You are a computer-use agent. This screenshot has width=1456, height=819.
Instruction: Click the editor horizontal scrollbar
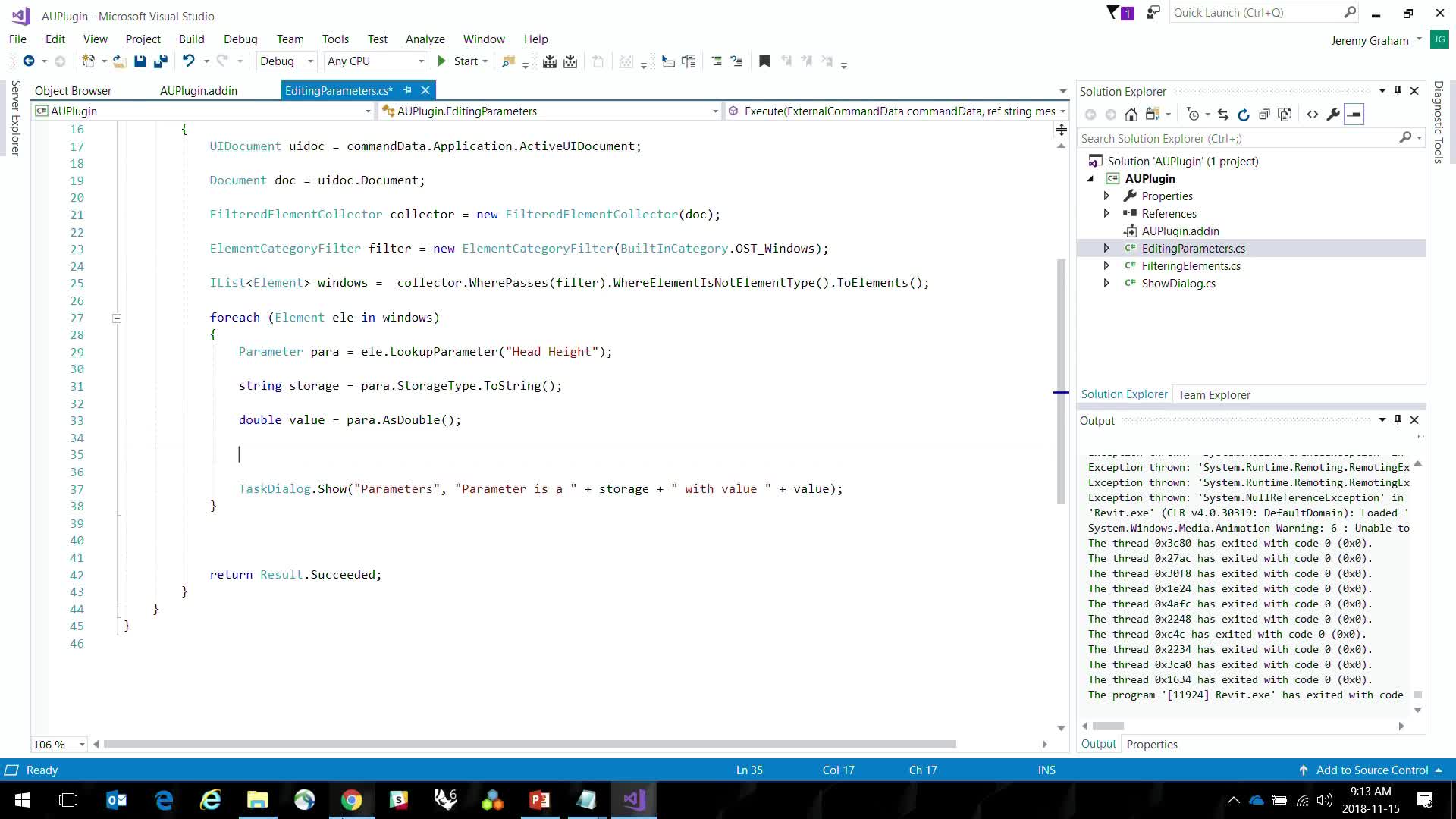click(529, 745)
